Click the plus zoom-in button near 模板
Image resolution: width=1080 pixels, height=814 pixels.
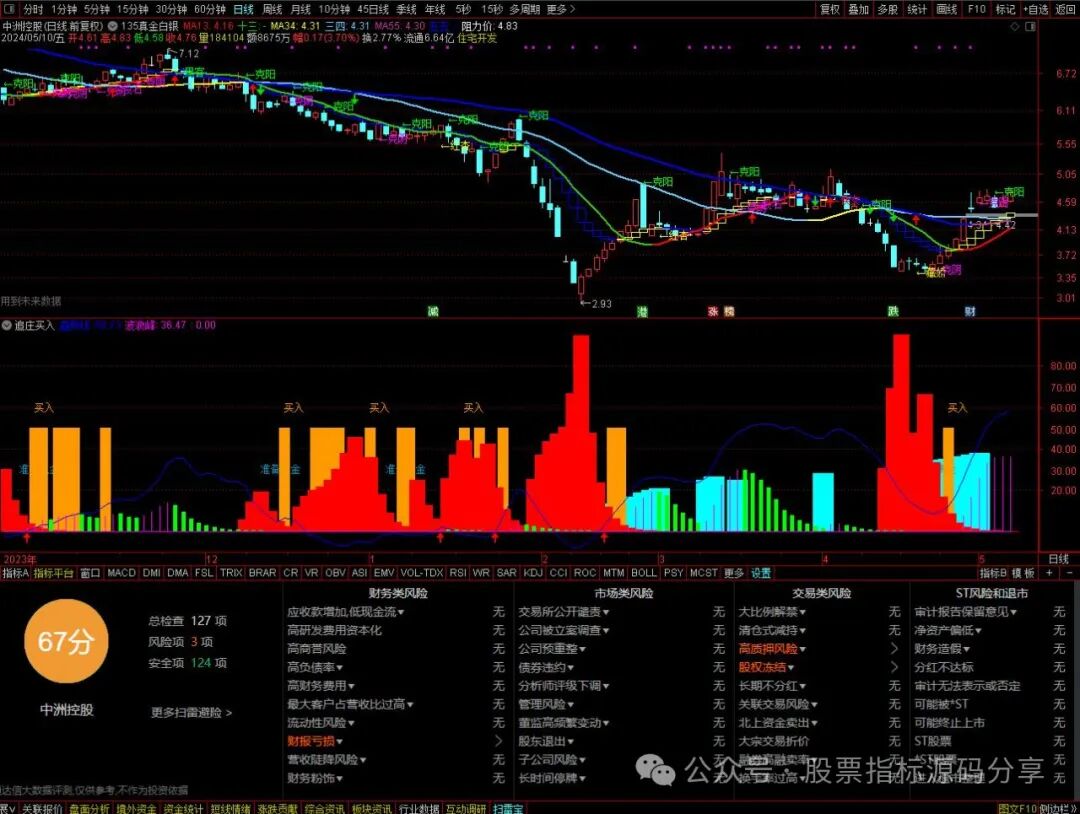pos(1050,572)
